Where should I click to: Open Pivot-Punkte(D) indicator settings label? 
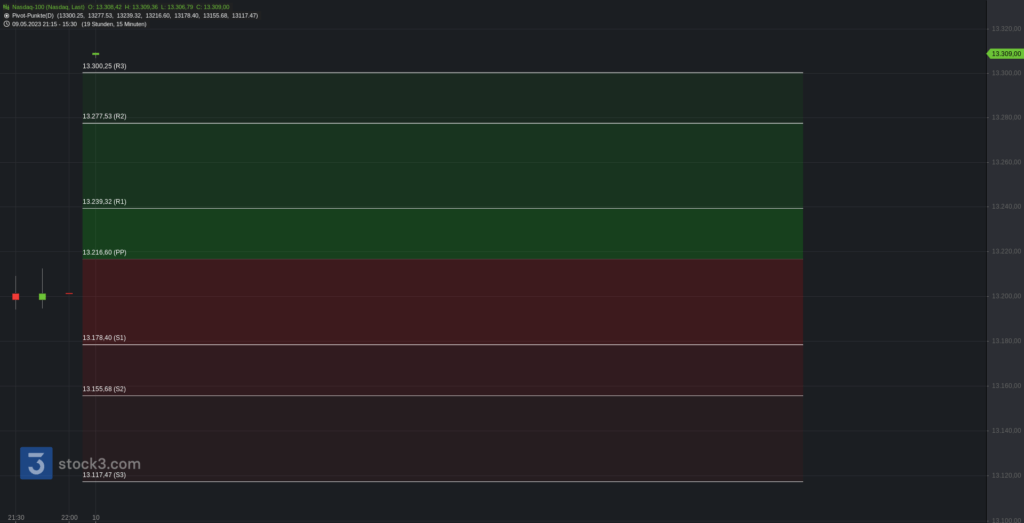coord(33,15)
